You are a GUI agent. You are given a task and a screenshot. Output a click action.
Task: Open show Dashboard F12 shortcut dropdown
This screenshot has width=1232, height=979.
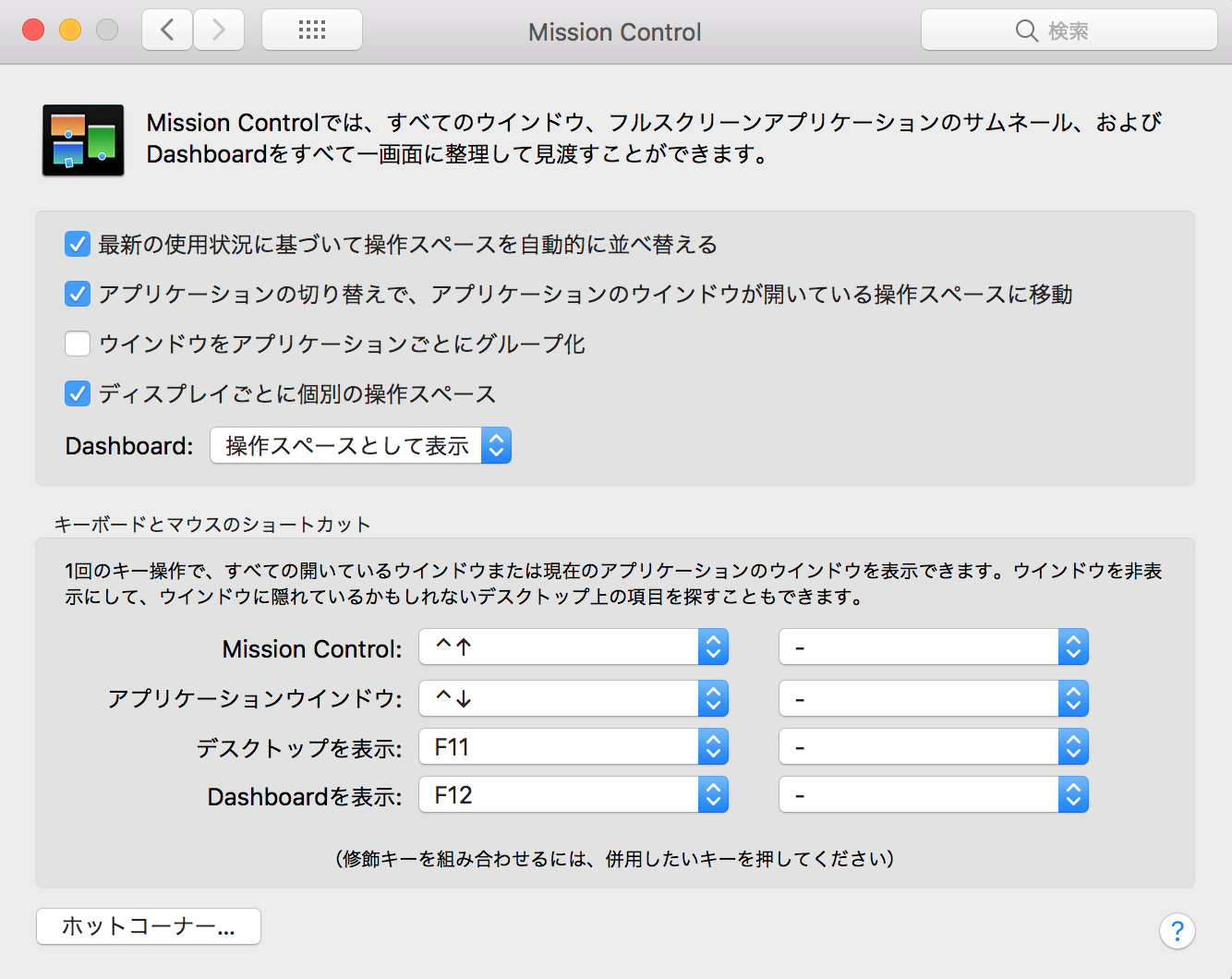pyautogui.click(x=574, y=795)
